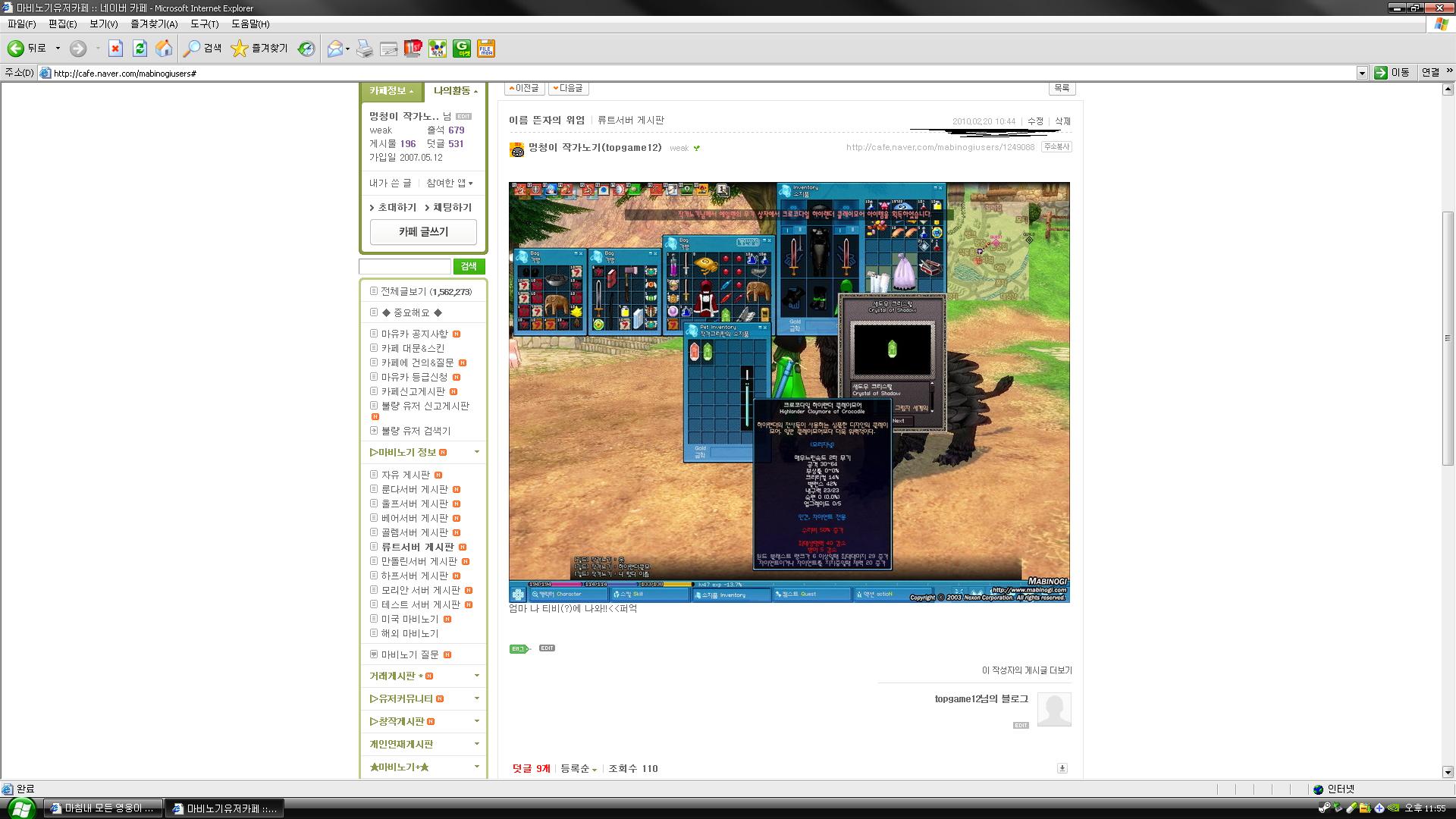Expand the 거래게시판 section

[423, 676]
